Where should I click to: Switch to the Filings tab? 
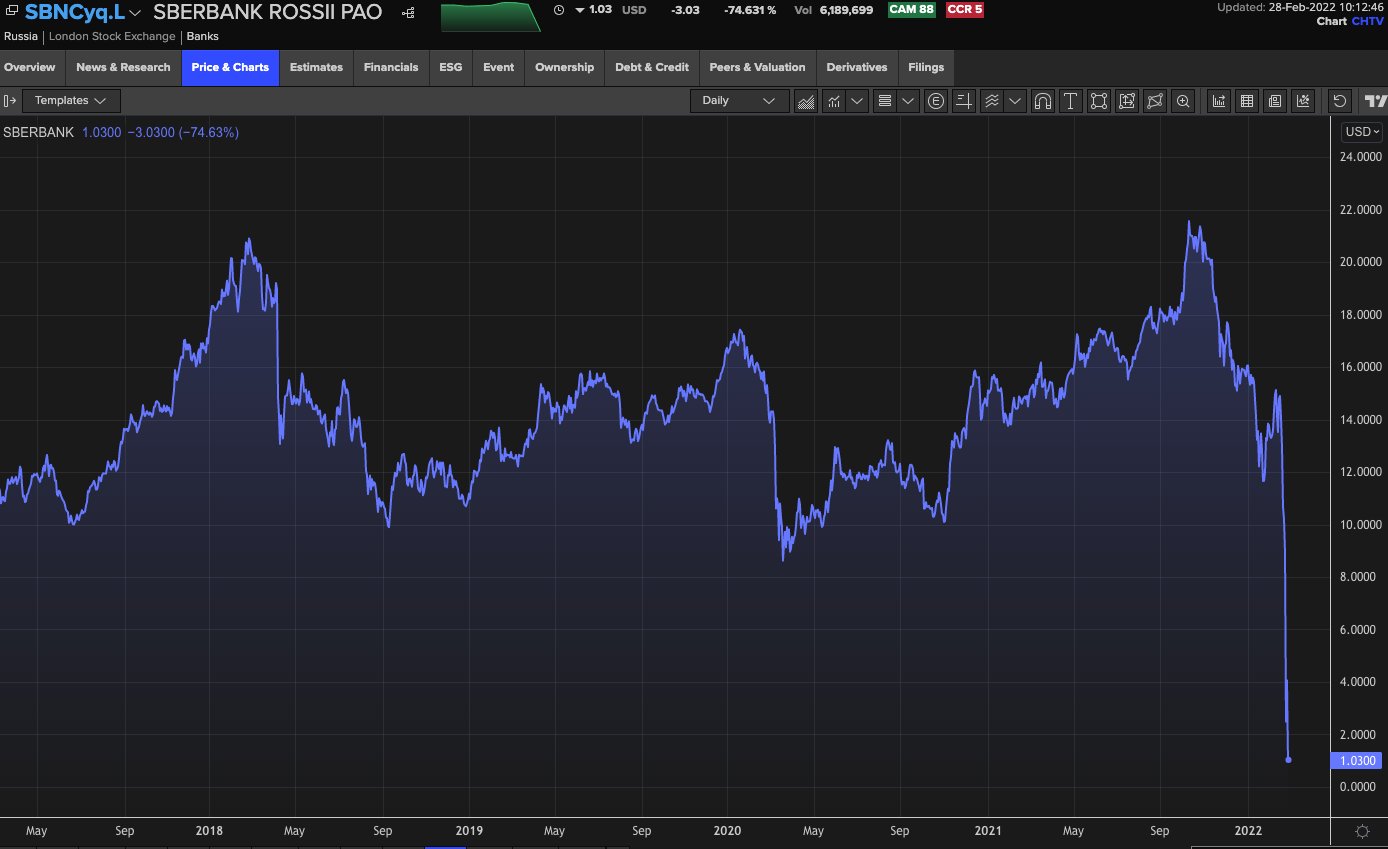coord(926,68)
